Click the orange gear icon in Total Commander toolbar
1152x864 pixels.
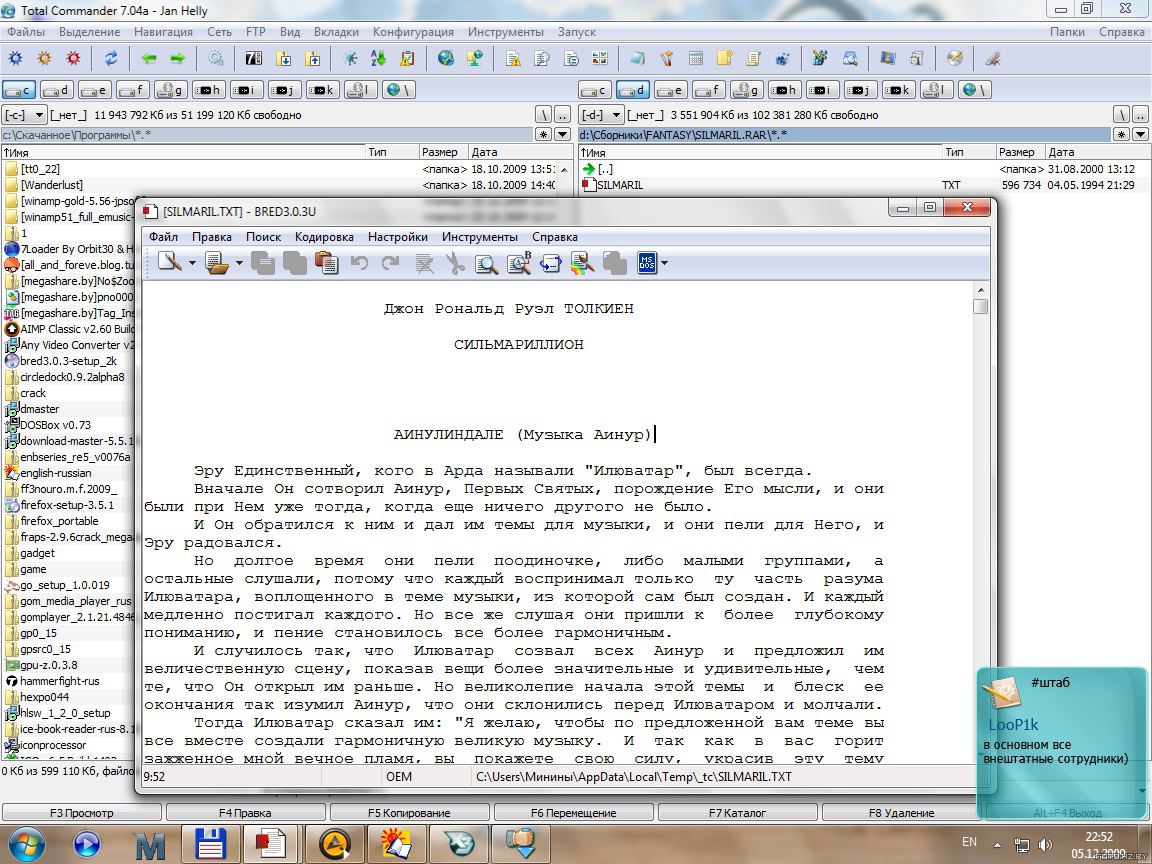point(44,58)
